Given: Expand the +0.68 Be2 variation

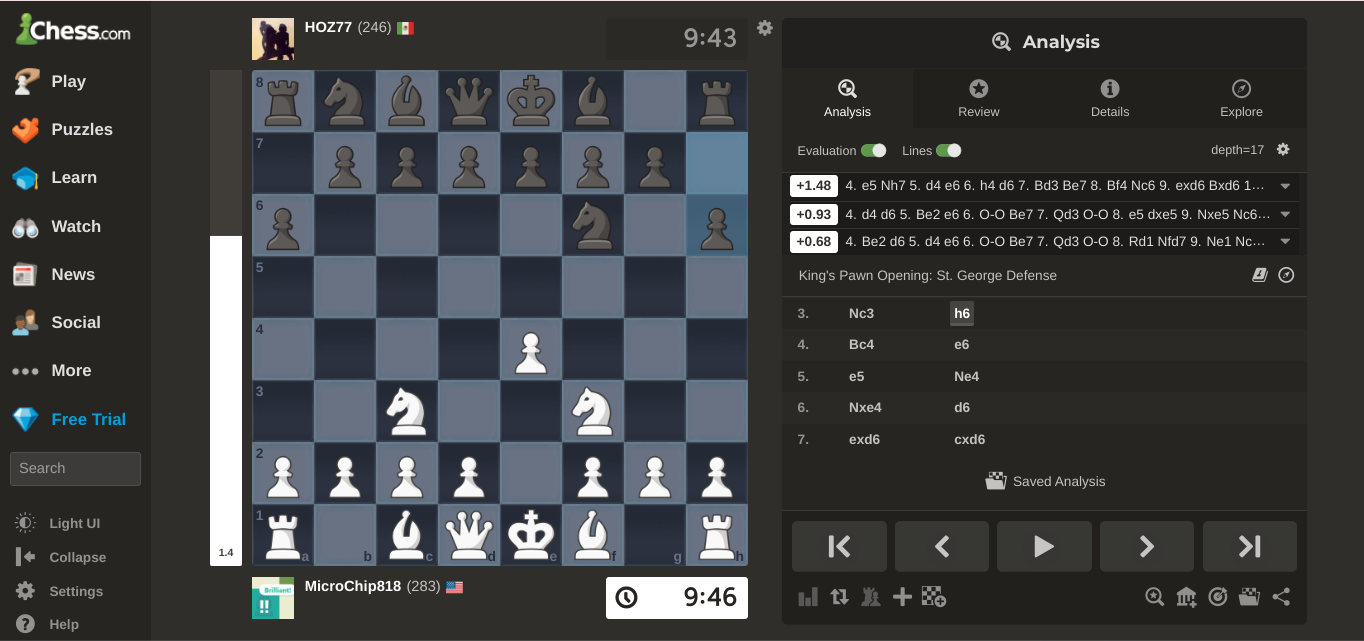Looking at the screenshot, I should tap(1285, 241).
